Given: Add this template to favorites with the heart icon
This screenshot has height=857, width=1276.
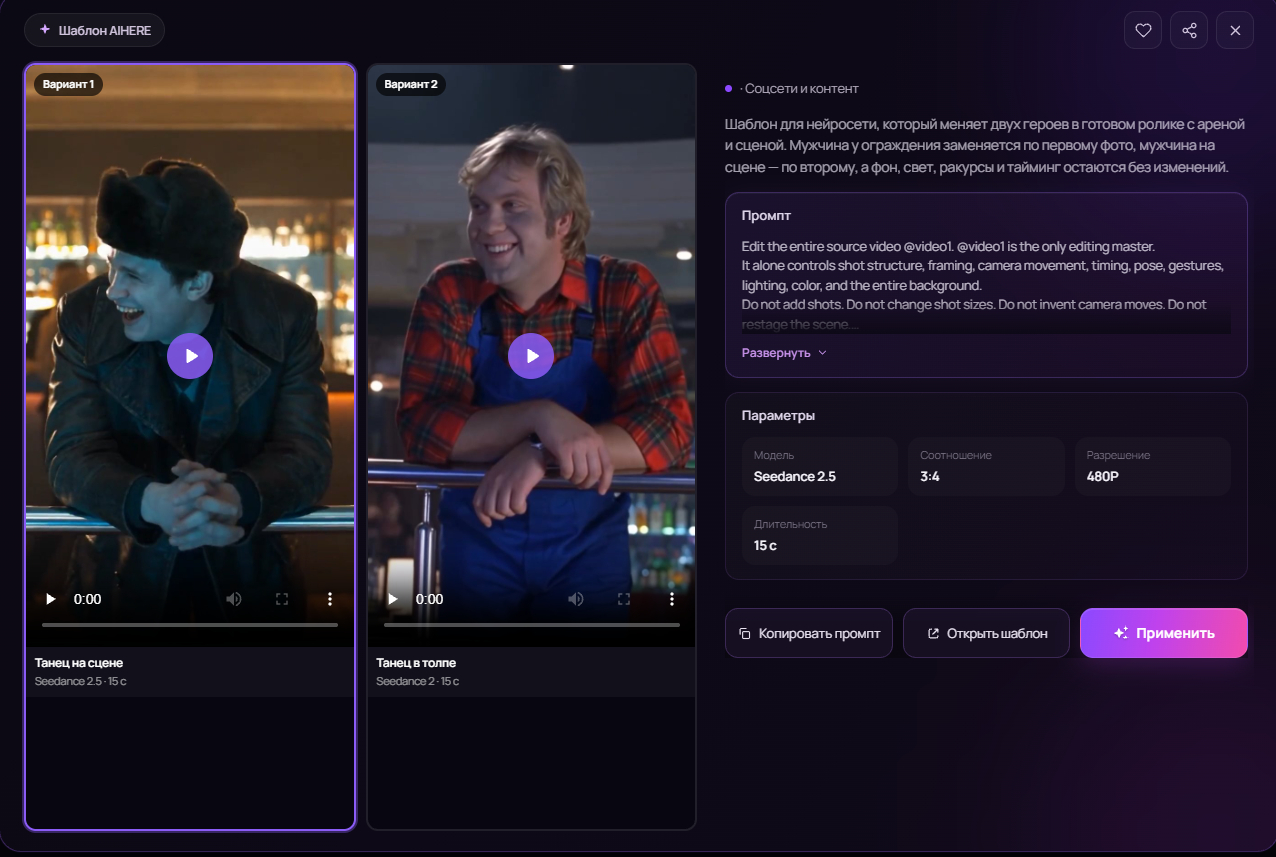Looking at the screenshot, I should [x=1143, y=30].
